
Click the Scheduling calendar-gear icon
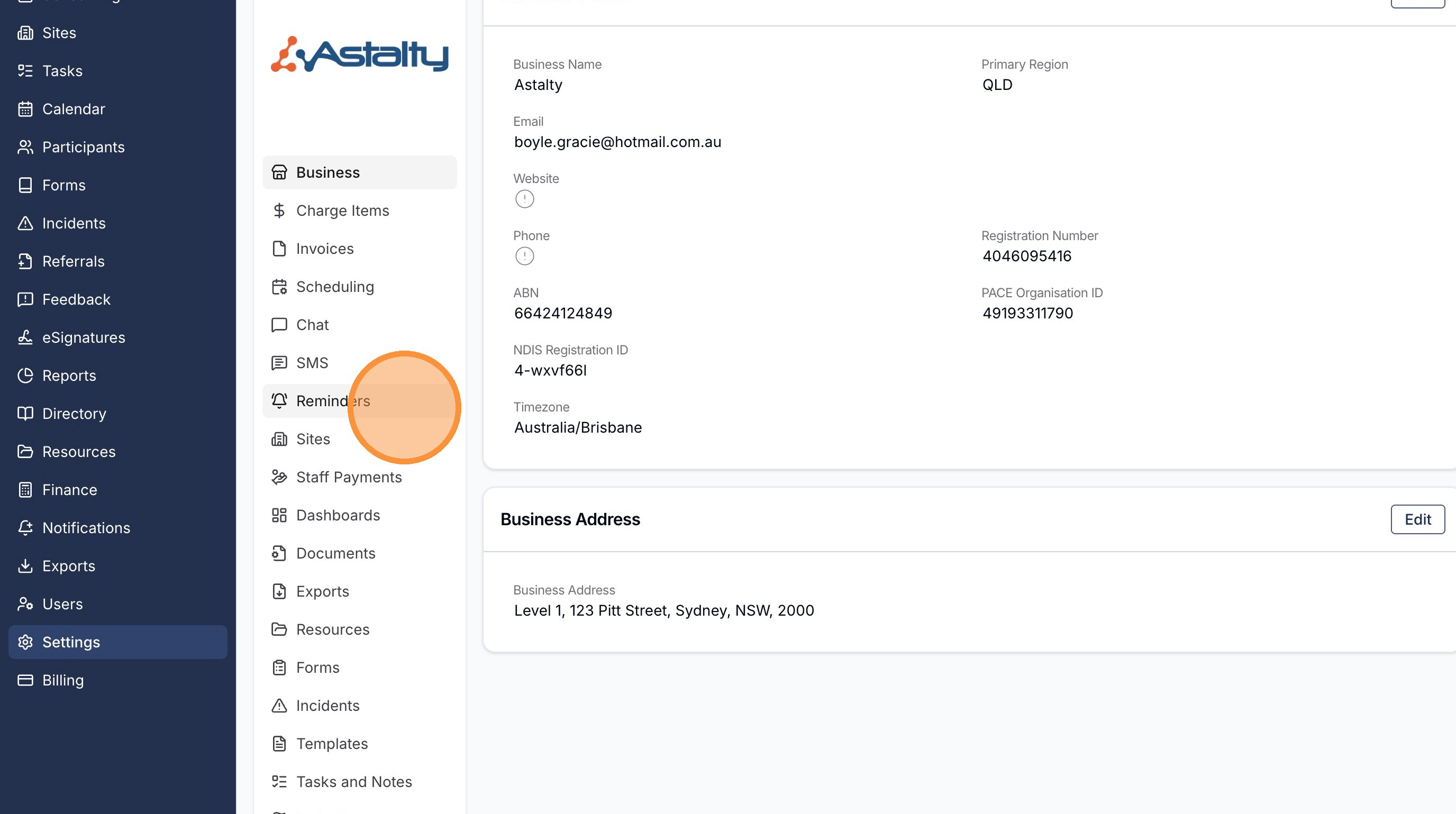[x=279, y=287]
